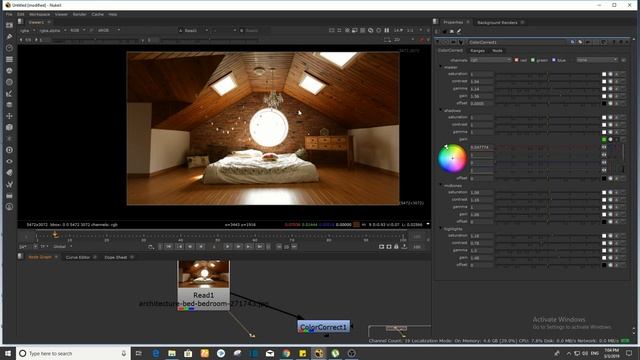Collapse the shadows group
The image size is (640, 360).
440,110
